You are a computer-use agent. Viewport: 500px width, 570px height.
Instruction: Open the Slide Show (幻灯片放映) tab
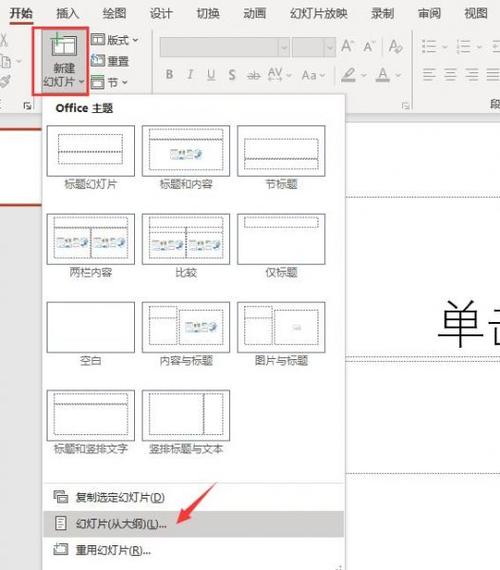(319, 13)
